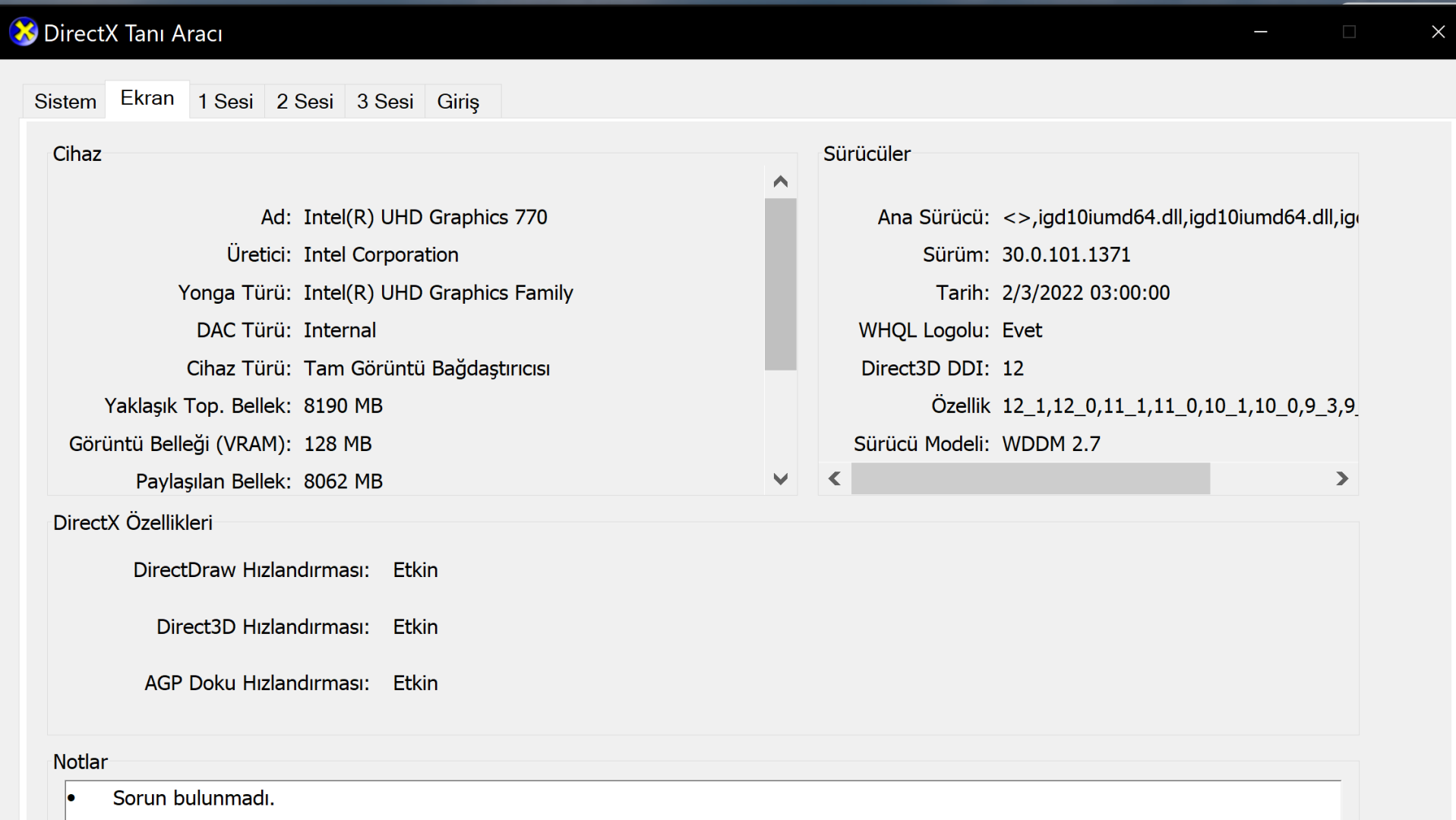Minimize the DirectX Tanı Aracı window

1261,32
